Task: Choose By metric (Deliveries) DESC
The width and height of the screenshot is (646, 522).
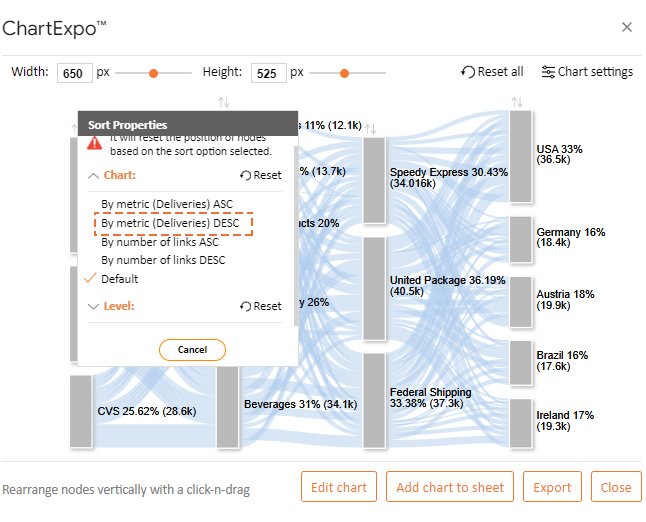Action: tap(170, 223)
